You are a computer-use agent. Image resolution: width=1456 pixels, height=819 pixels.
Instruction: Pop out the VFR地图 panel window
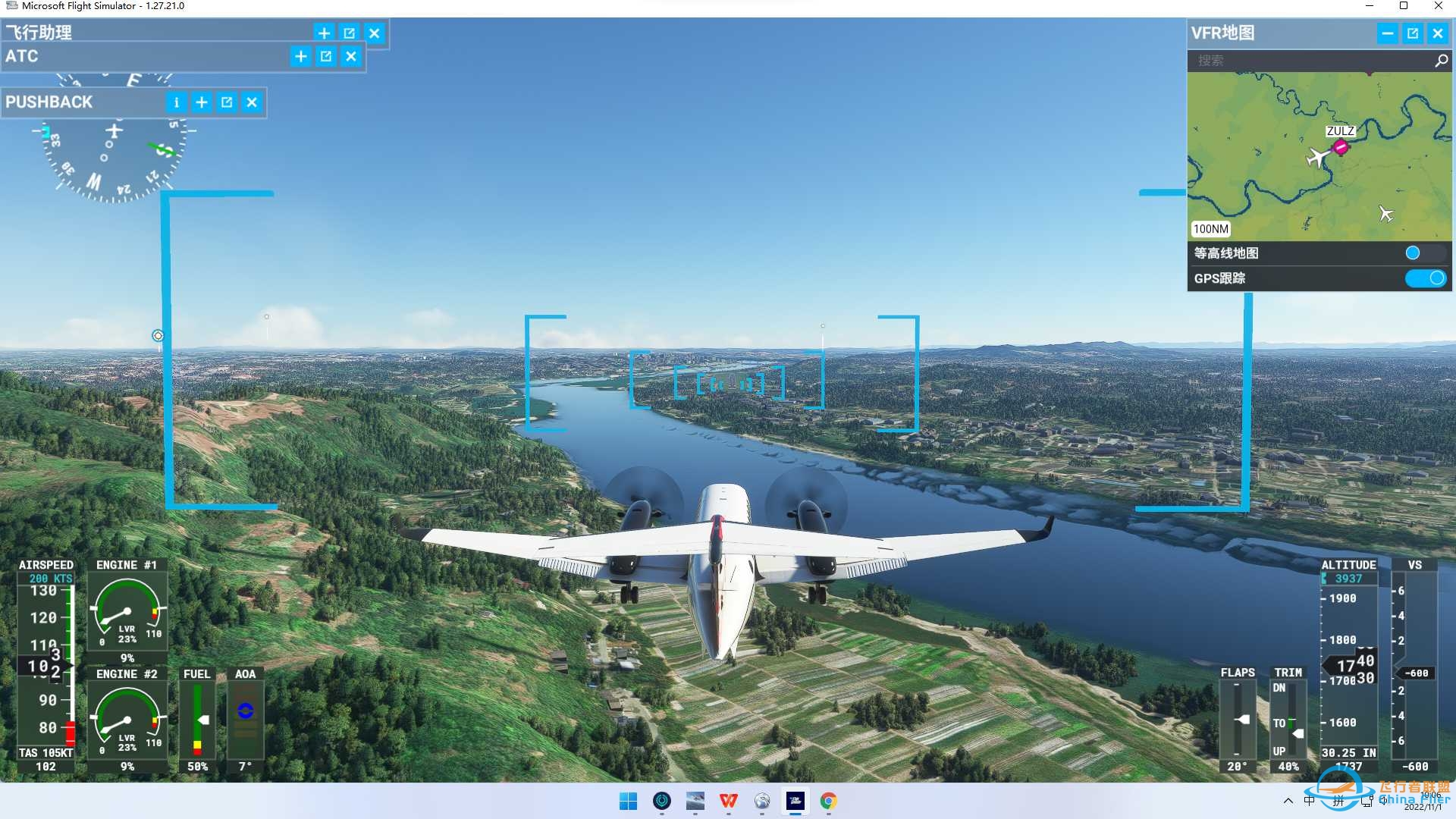tap(1413, 33)
